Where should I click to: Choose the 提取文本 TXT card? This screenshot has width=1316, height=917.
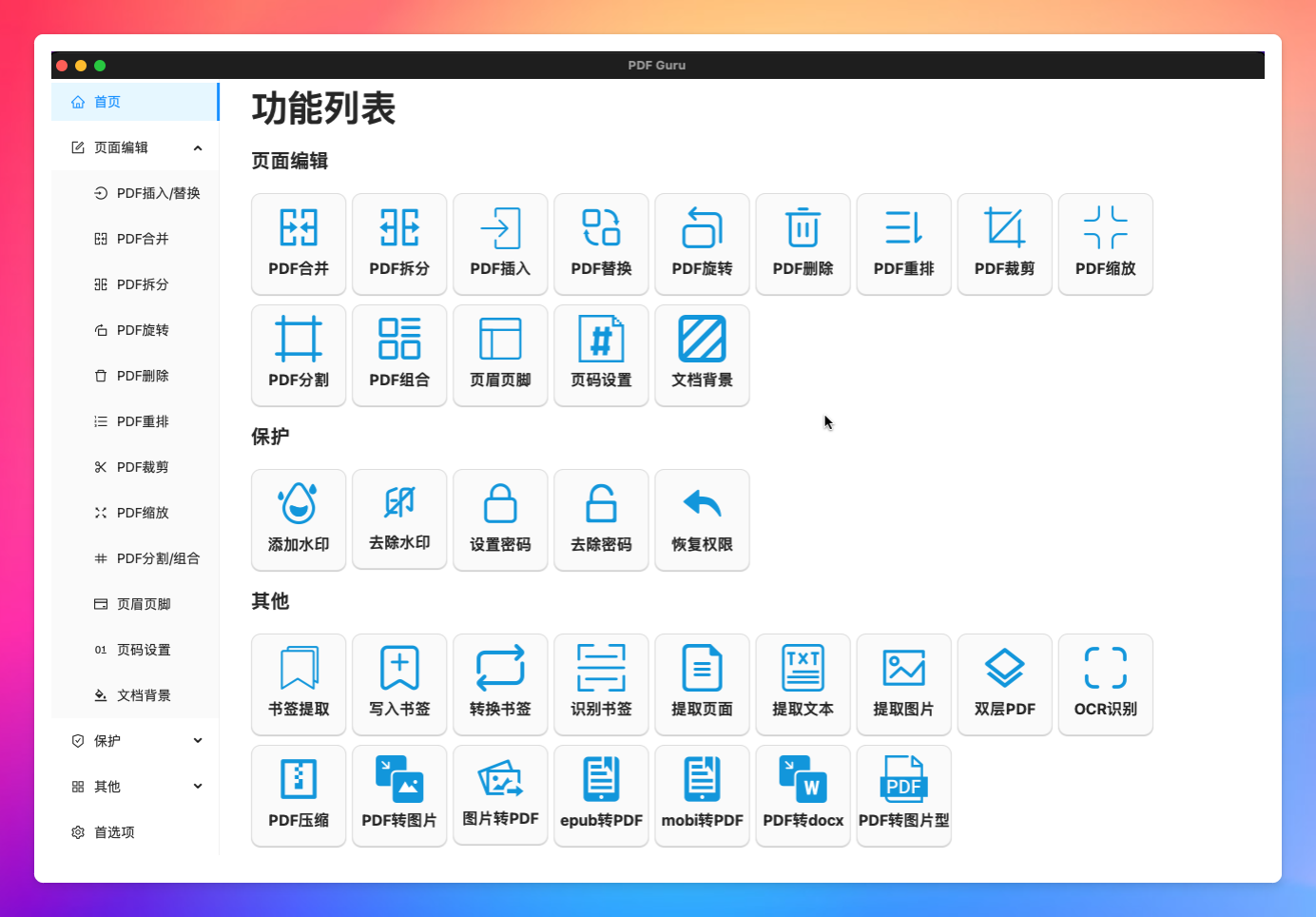pyautogui.click(x=803, y=685)
